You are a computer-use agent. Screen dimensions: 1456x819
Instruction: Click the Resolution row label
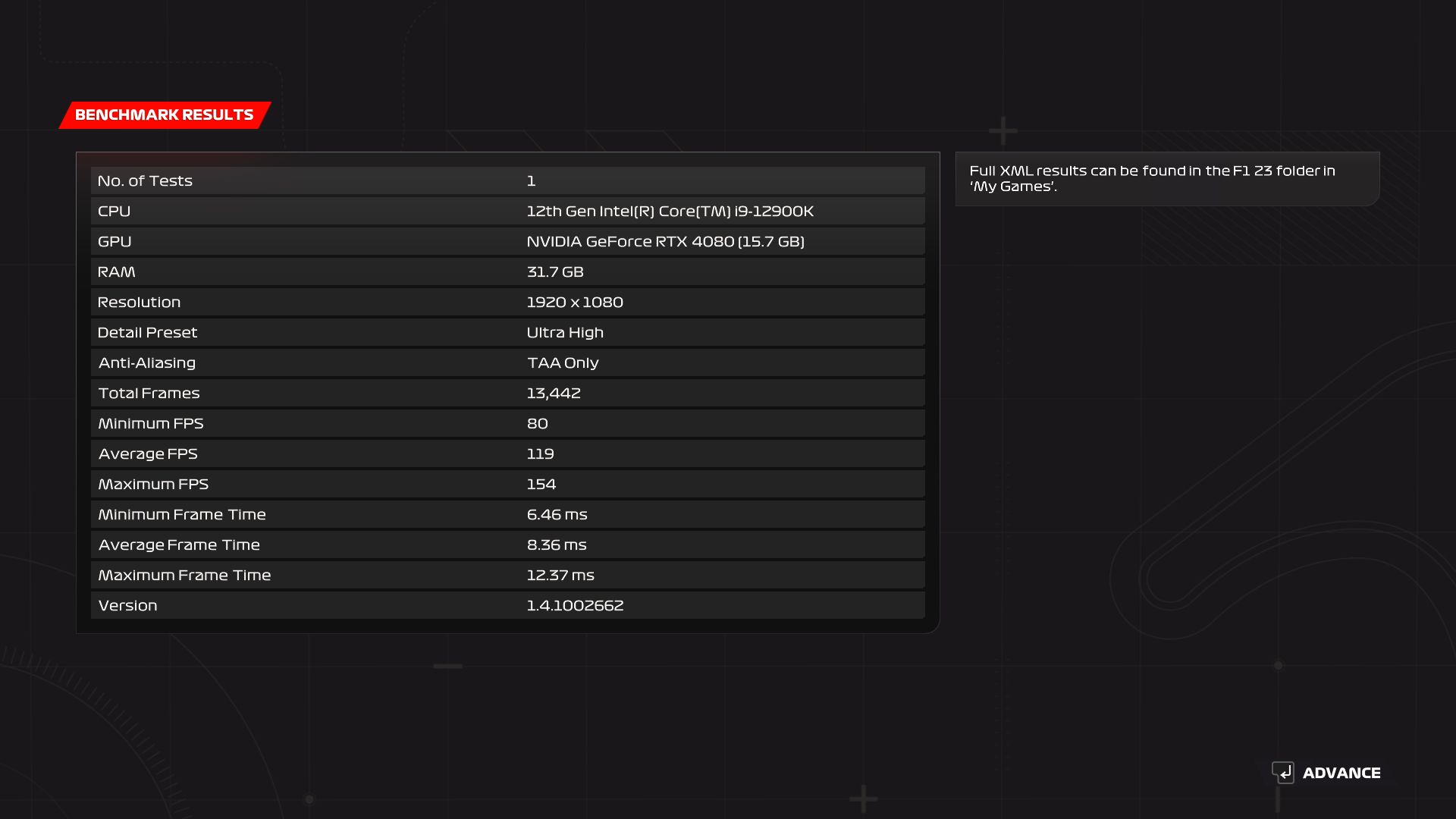point(139,302)
